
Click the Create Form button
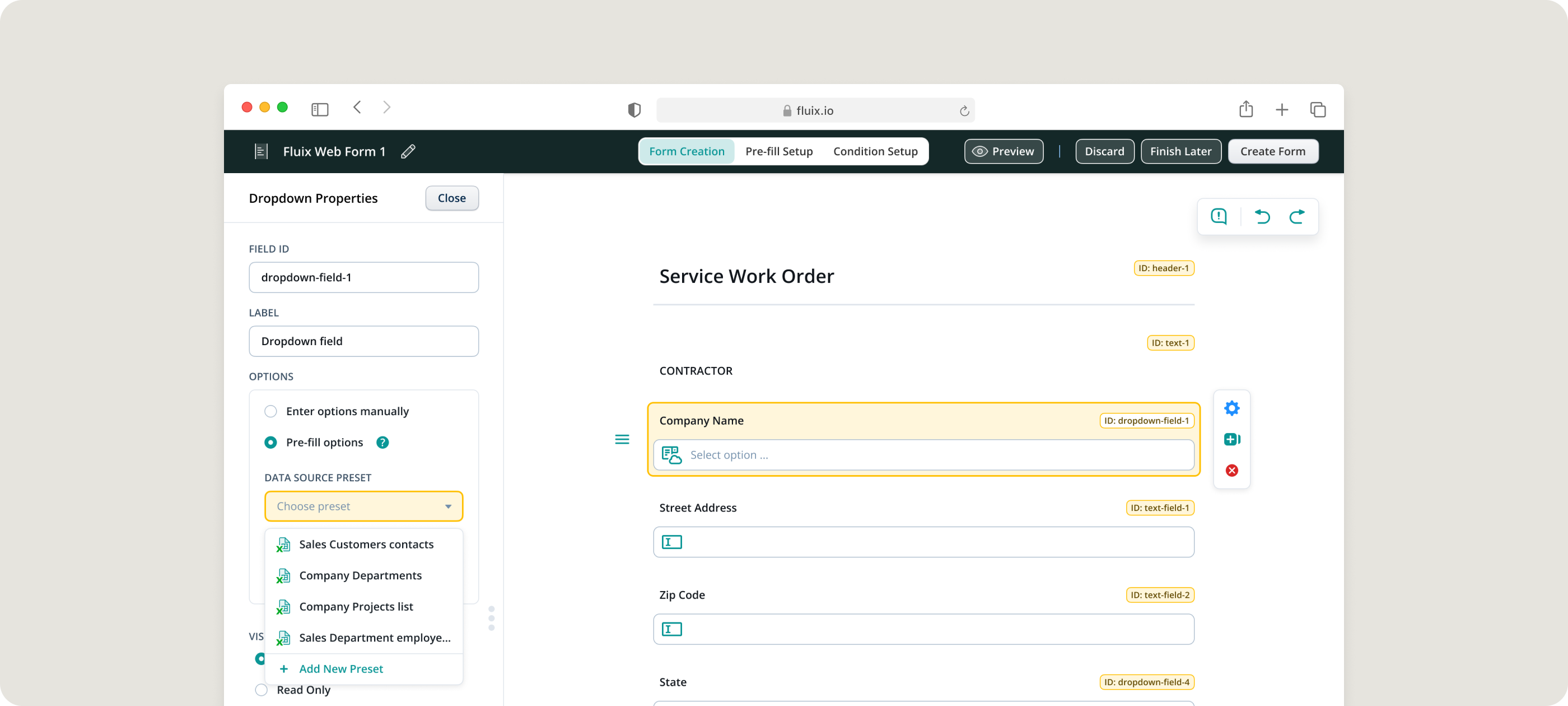tap(1272, 151)
